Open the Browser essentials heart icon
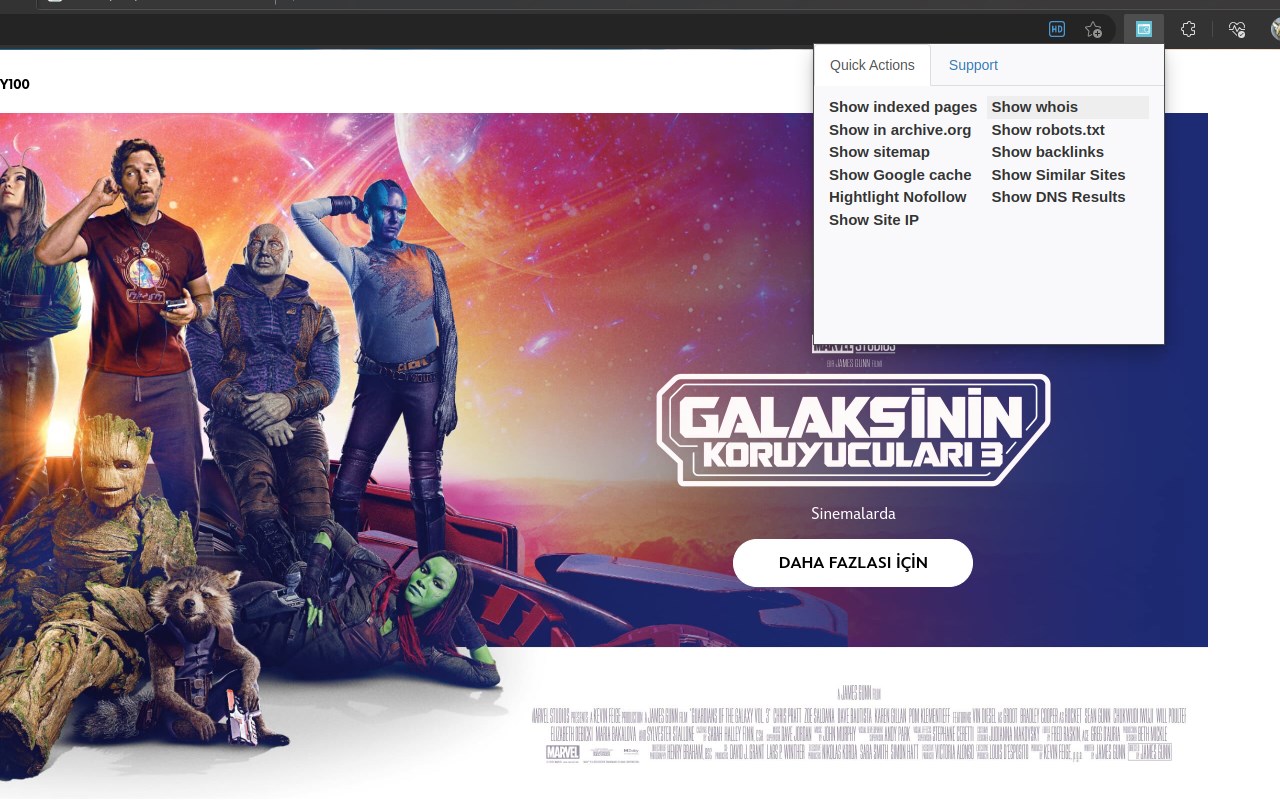This screenshot has width=1280, height=800. (1237, 29)
